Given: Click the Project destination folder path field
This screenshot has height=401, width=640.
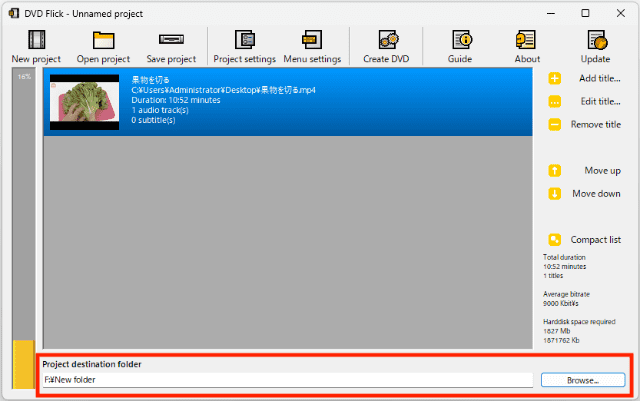Looking at the screenshot, I should coord(288,380).
